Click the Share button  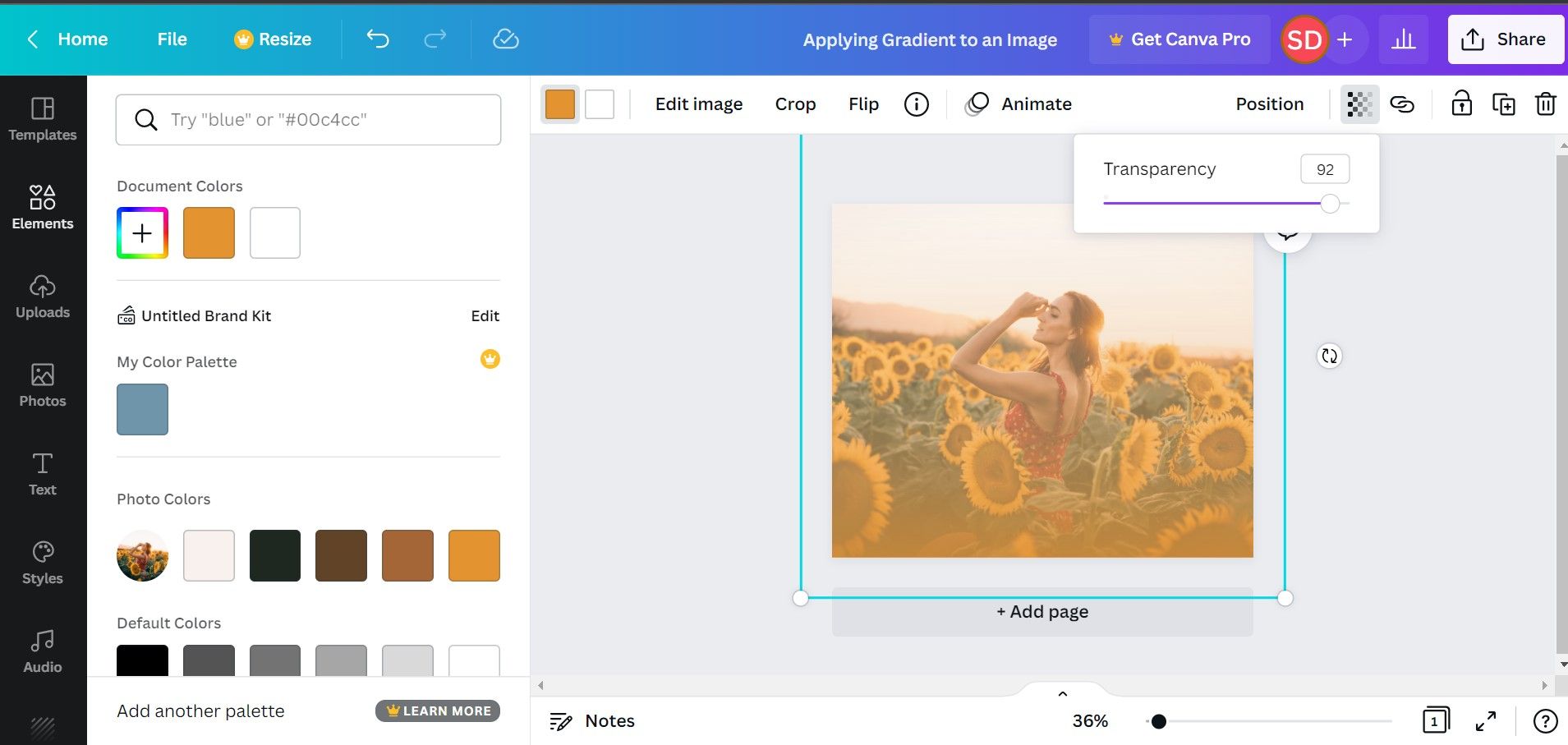pos(1506,39)
